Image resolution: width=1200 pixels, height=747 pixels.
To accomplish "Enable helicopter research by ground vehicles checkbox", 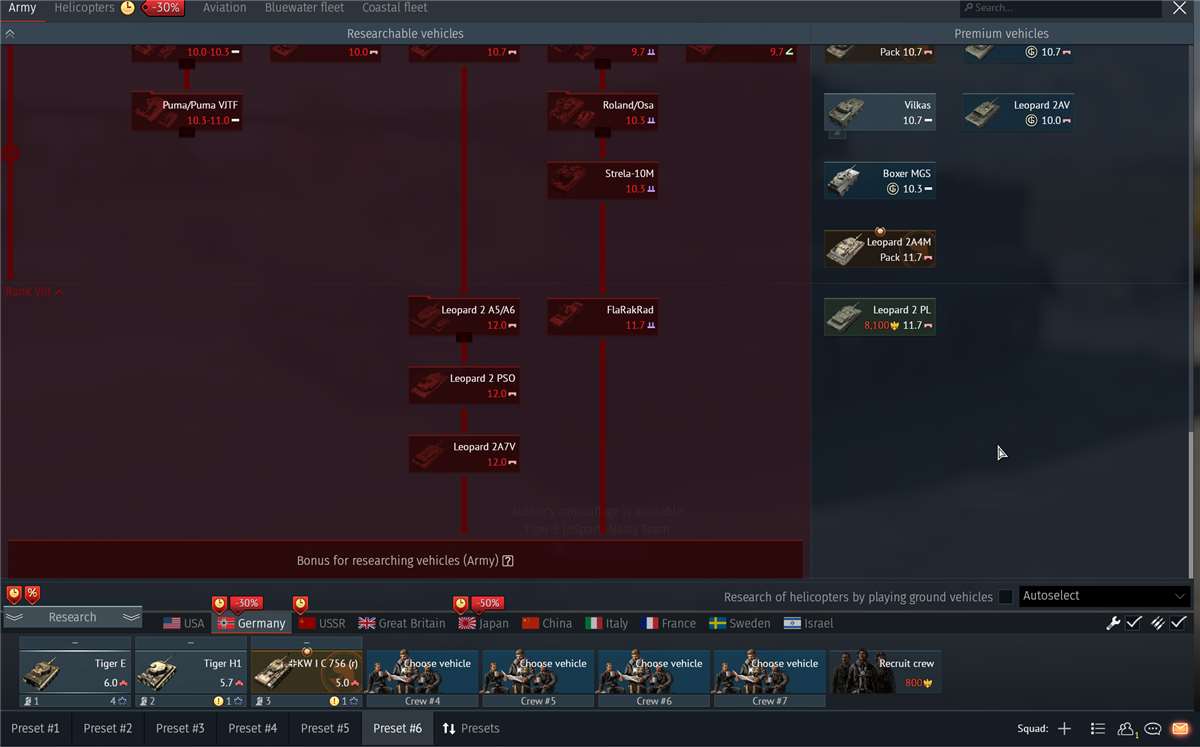I will click(x=1006, y=597).
